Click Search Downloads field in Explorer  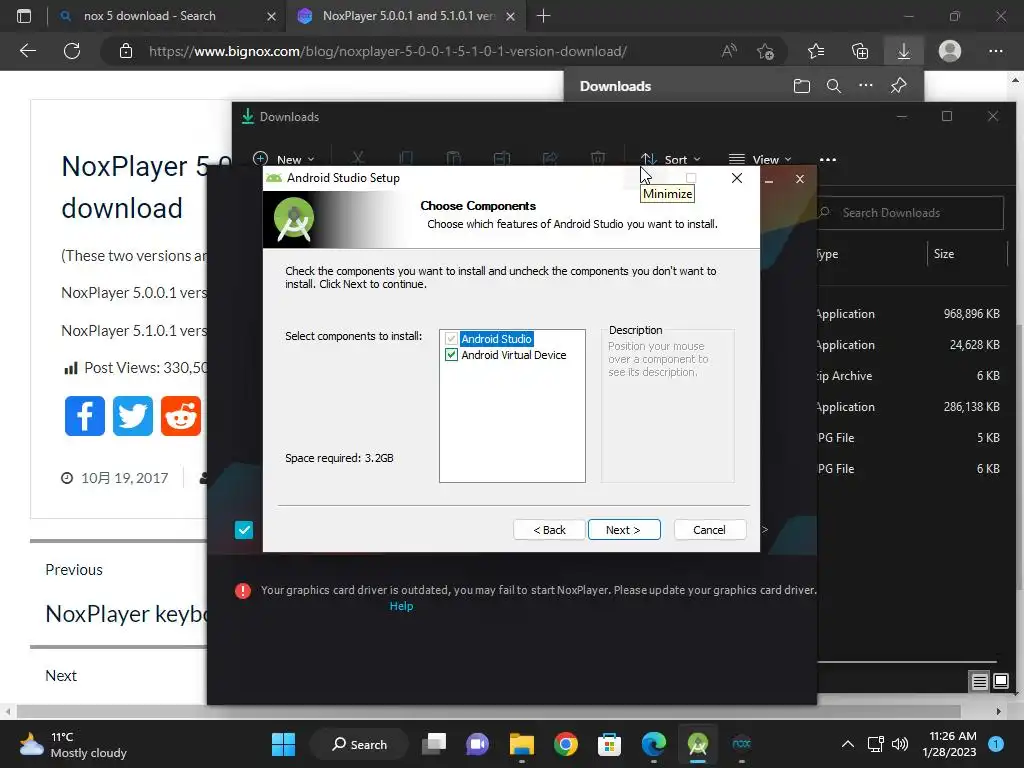click(910, 213)
